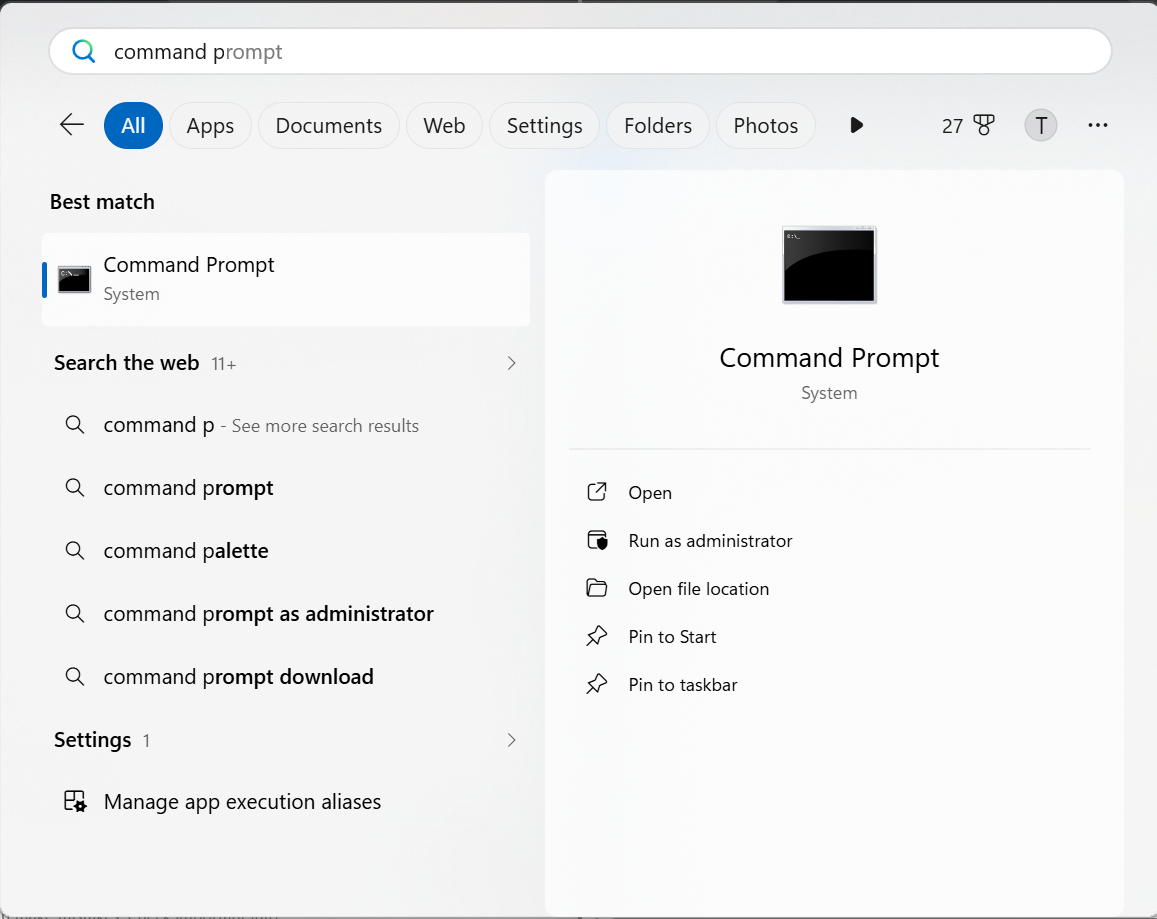Click the Manage app execution aliases icon
This screenshot has width=1157, height=919.
(x=75, y=802)
